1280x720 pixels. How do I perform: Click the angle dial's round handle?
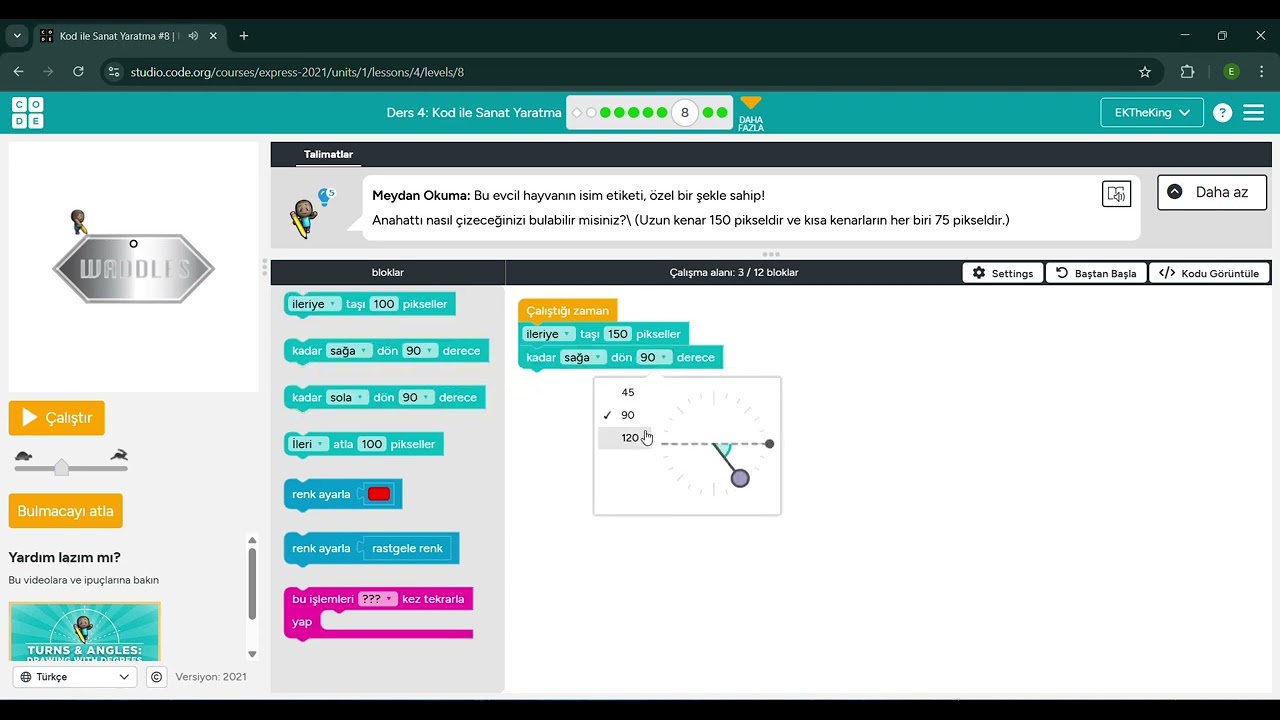[740, 479]
